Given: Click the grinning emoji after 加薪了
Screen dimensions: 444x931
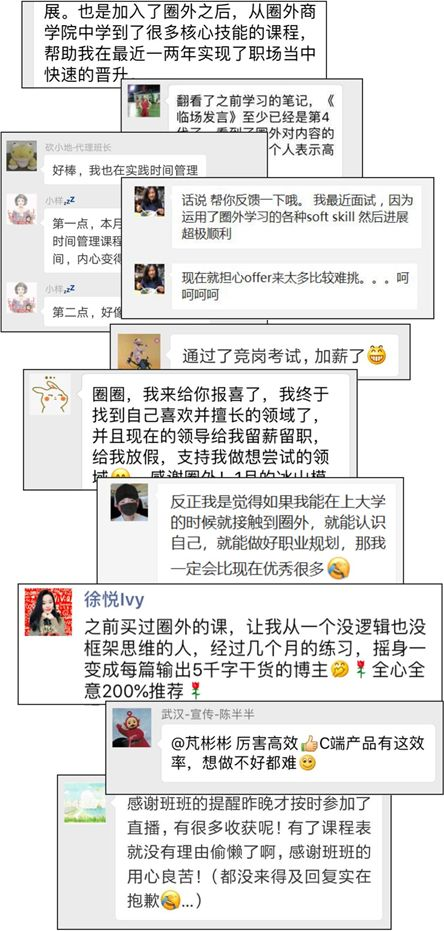Looking at the screenshot, I should (x=376, y=355).
